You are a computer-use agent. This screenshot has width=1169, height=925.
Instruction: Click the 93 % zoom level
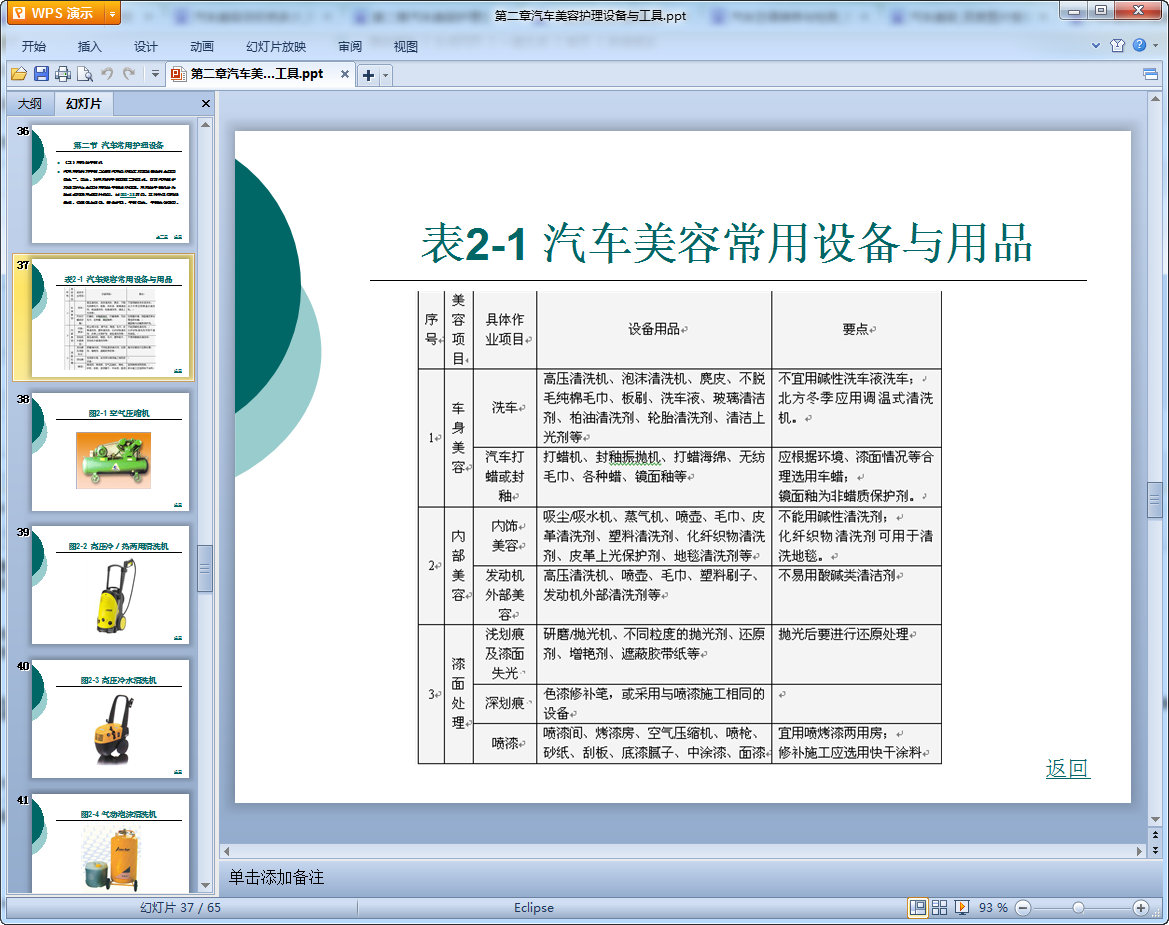pos(993,907)
